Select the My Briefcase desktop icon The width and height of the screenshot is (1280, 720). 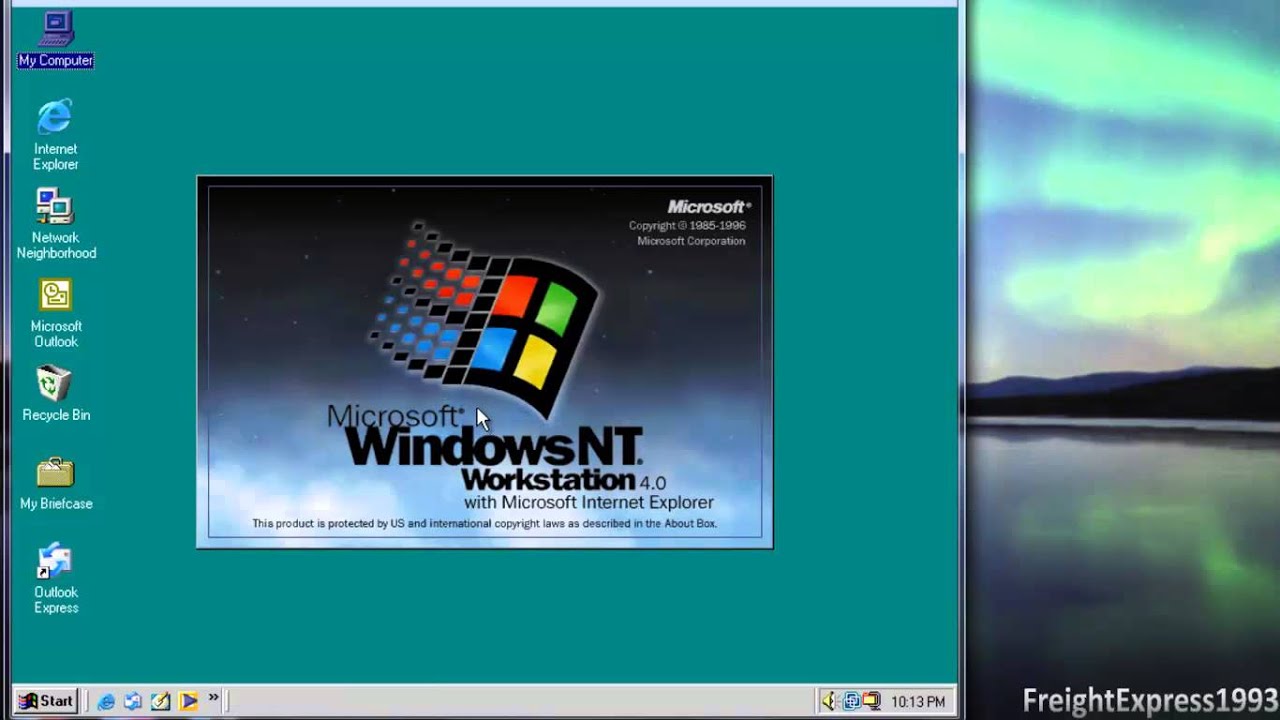(56, 483)
